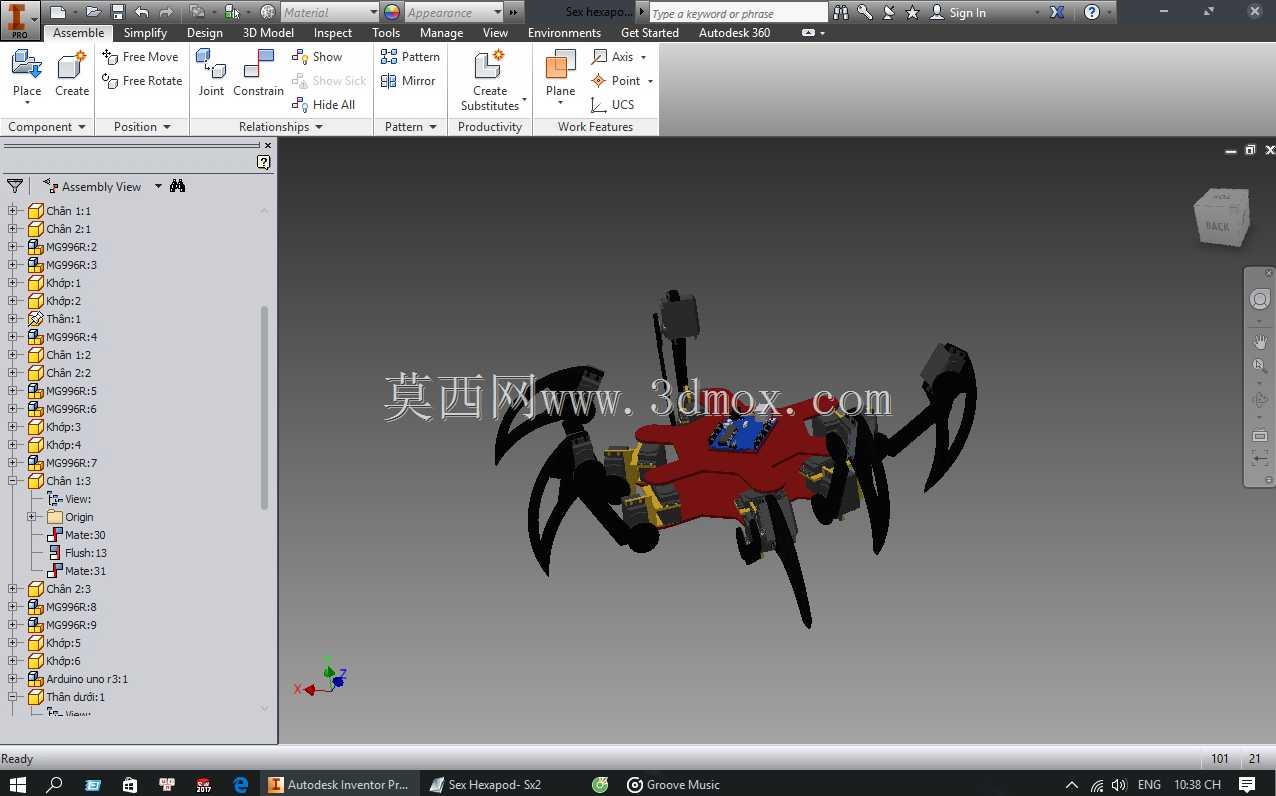Expand the Thân:1 tree node

point(13,319)
